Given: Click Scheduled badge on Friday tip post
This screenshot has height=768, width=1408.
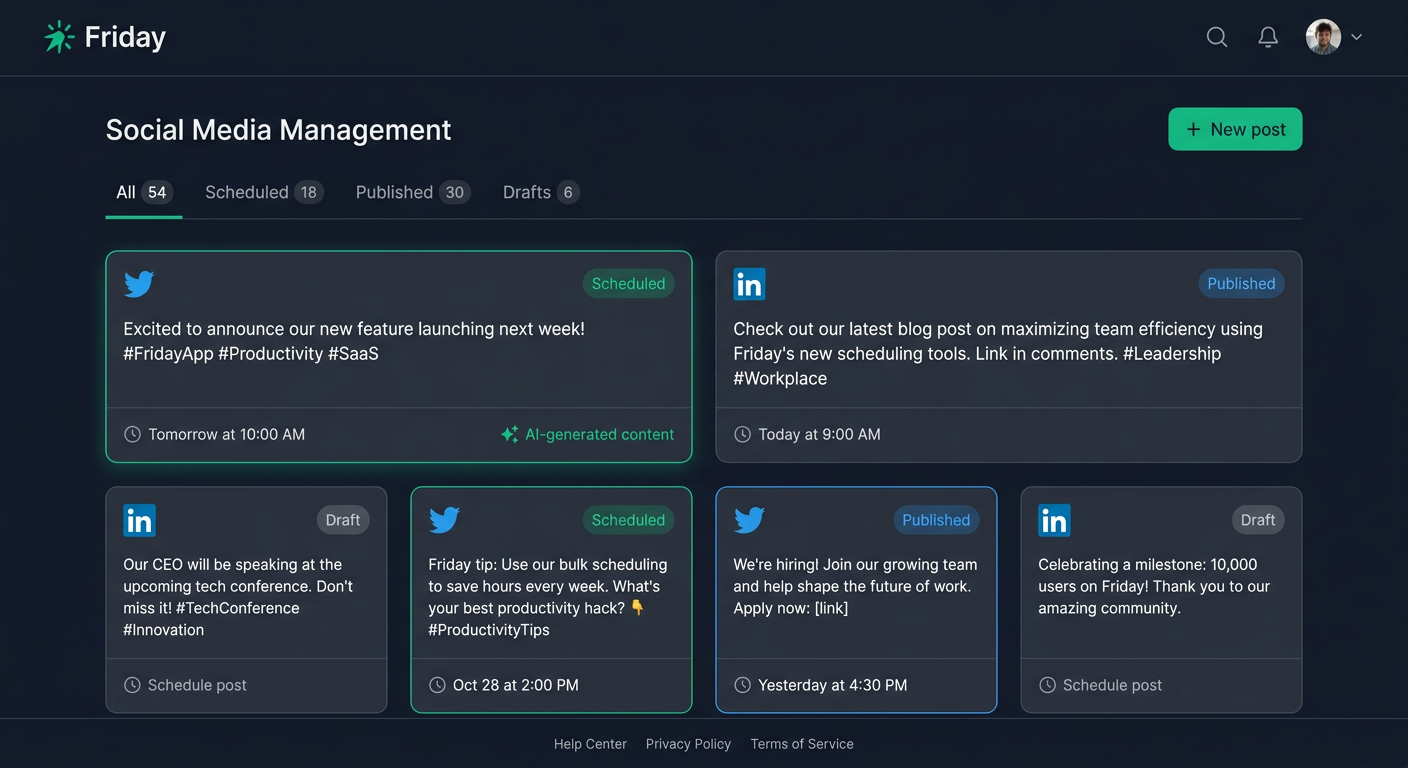Looking at the screenshot, I should [x=628, y=520].
